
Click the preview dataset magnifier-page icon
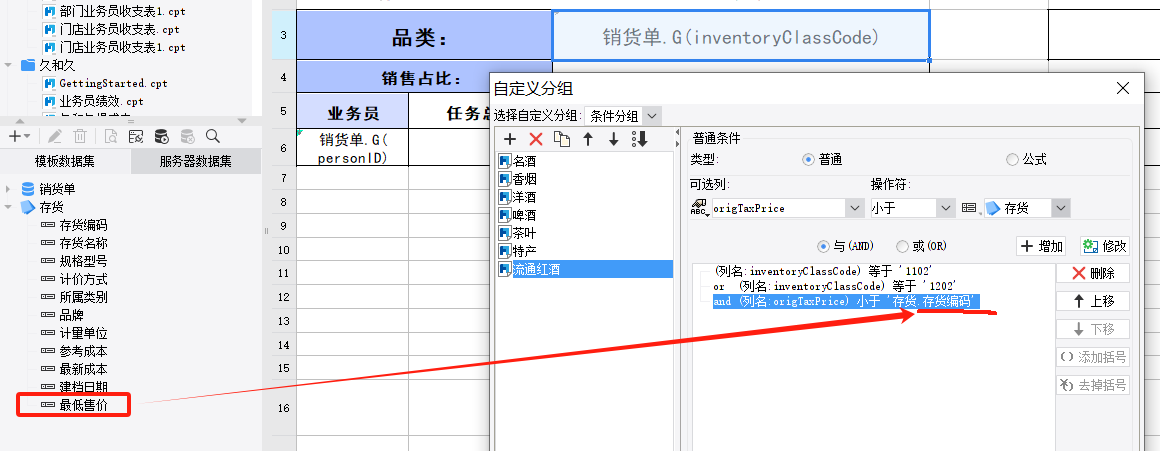tap(111, 136)
